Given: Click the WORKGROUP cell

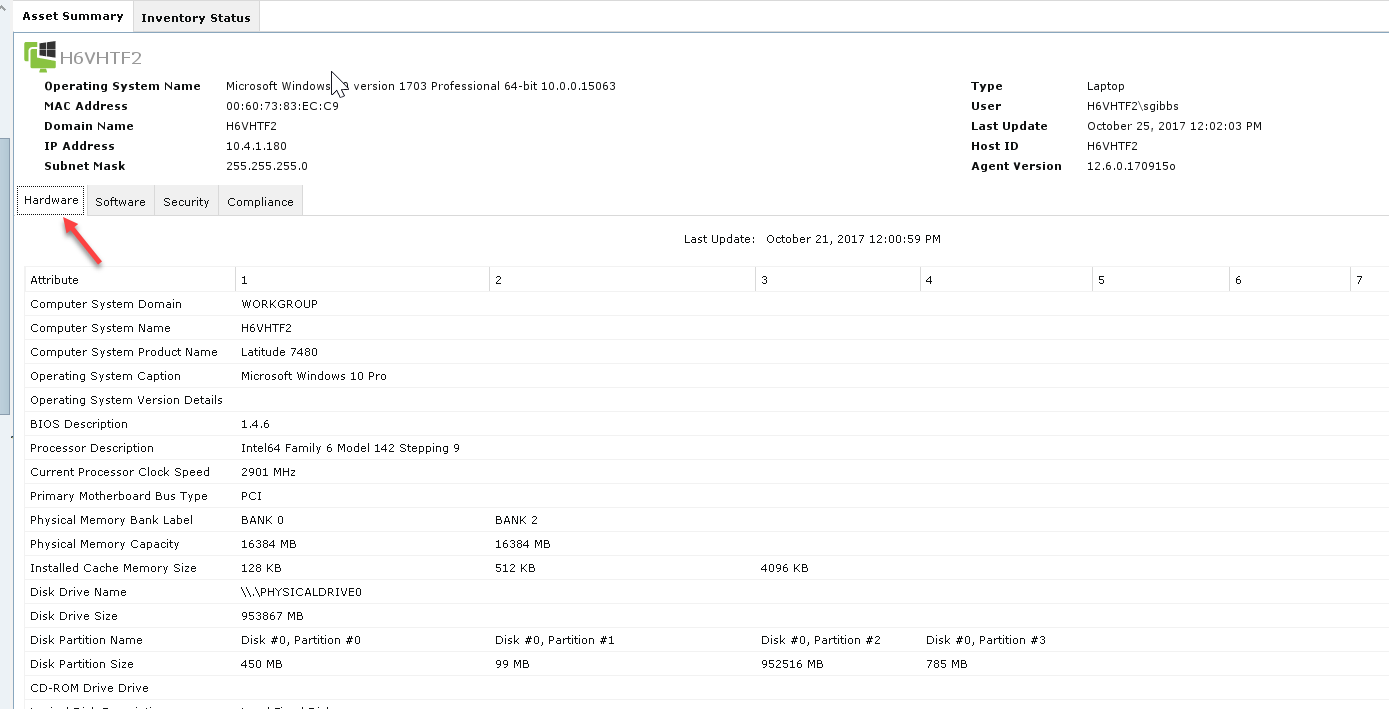Looking at the screenshot, I should click(x=279, y=304).
